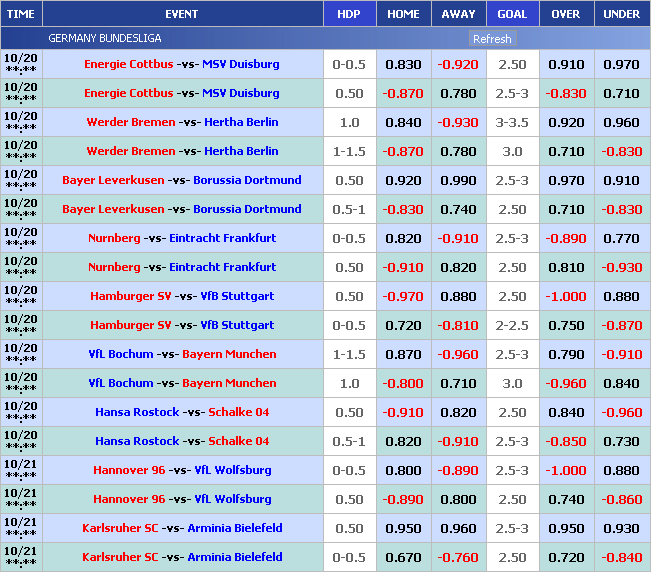The image size is (651, 572).
Task: Select the Germany Bundesliga league row
Action: [105, 38]
